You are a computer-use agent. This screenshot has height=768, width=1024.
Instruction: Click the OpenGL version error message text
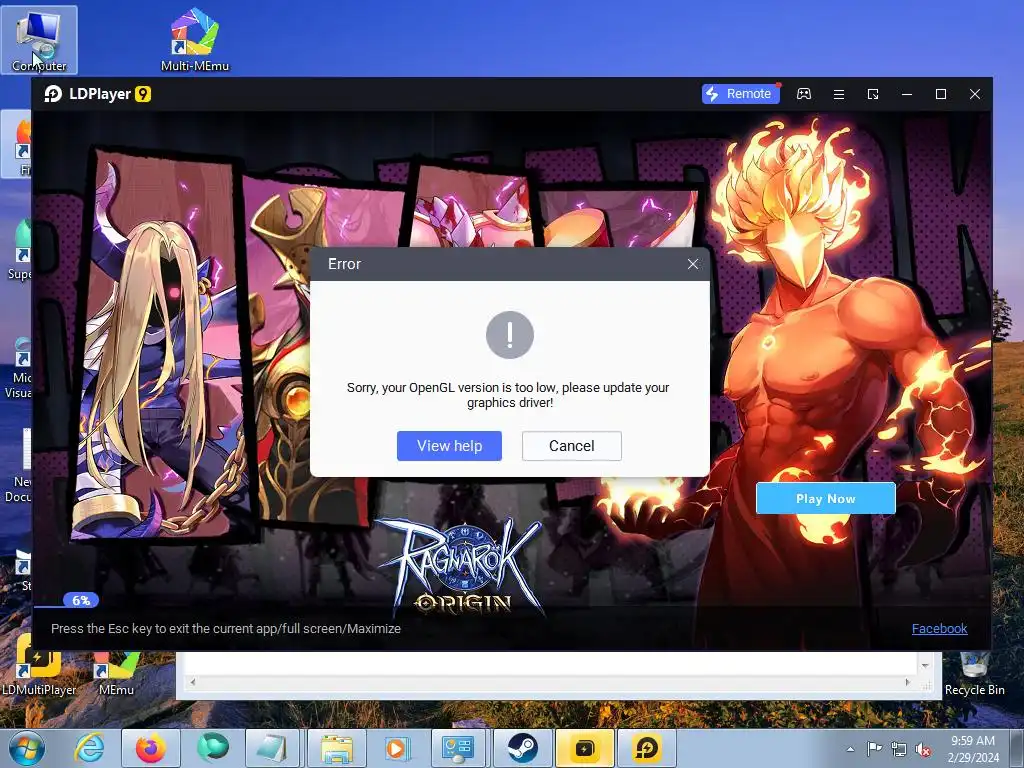508,395
